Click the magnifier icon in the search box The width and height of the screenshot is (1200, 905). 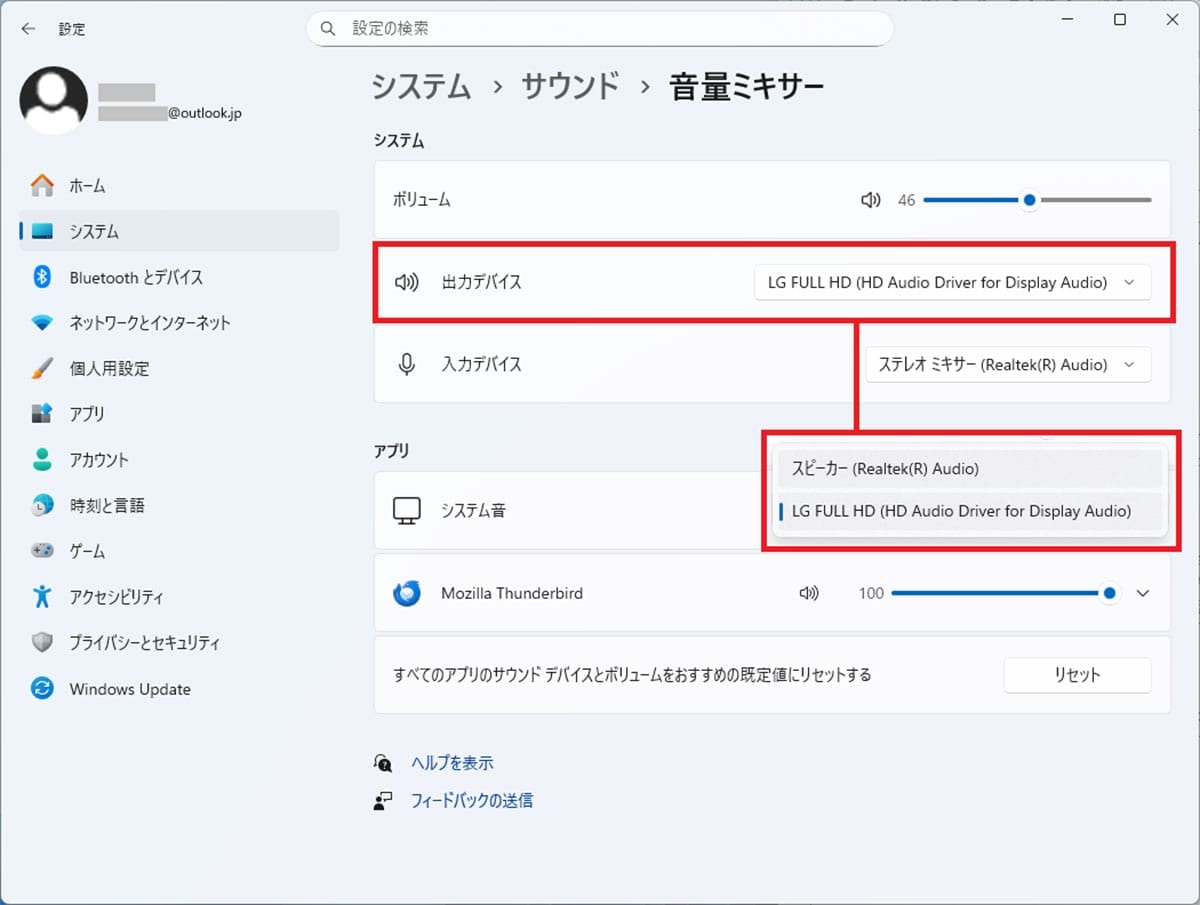coord(328,29)
